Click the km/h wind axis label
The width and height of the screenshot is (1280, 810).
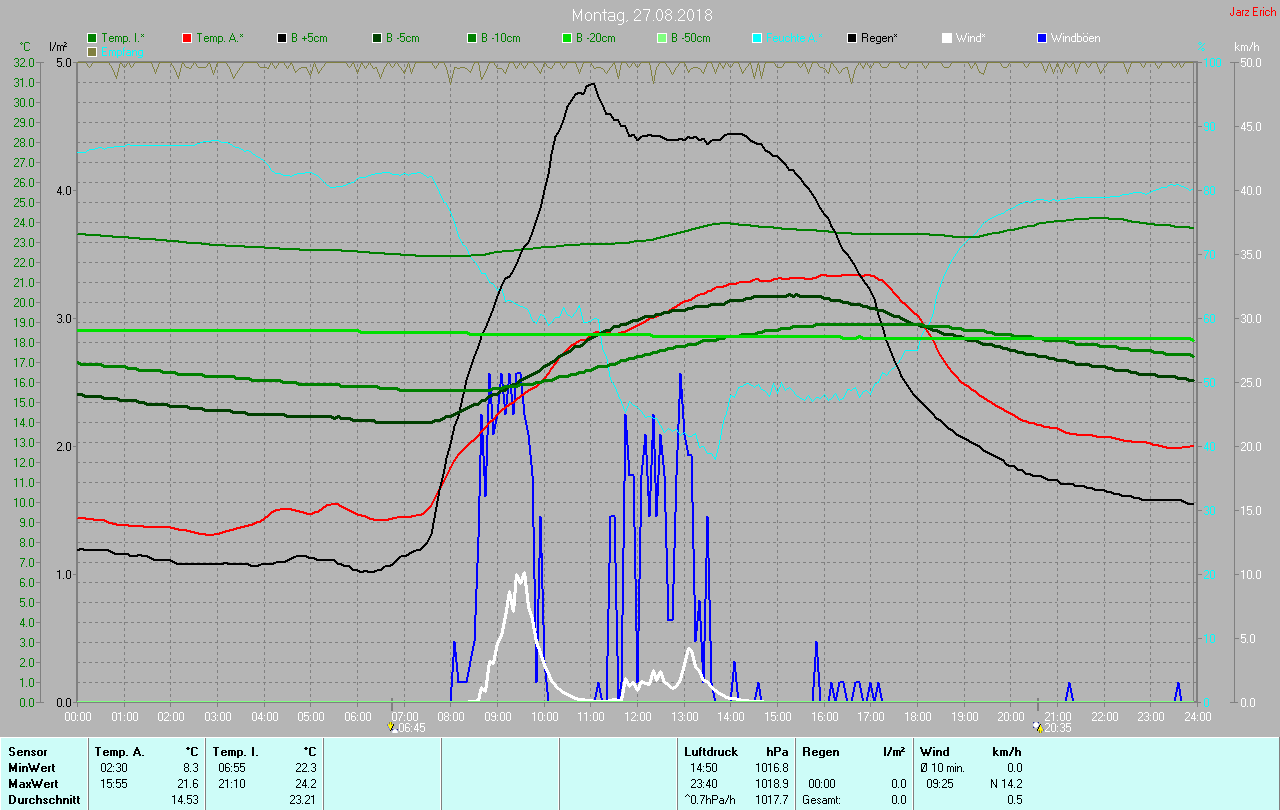coord(1246,47)
